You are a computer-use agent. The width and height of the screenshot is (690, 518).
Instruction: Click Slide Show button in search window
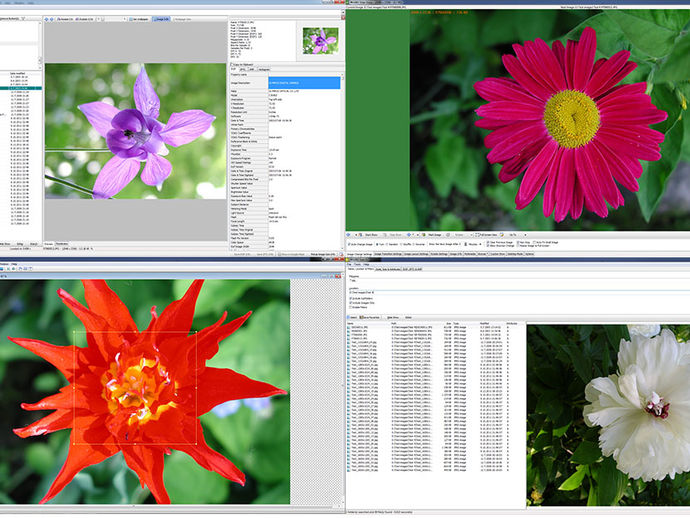point(393,317)
